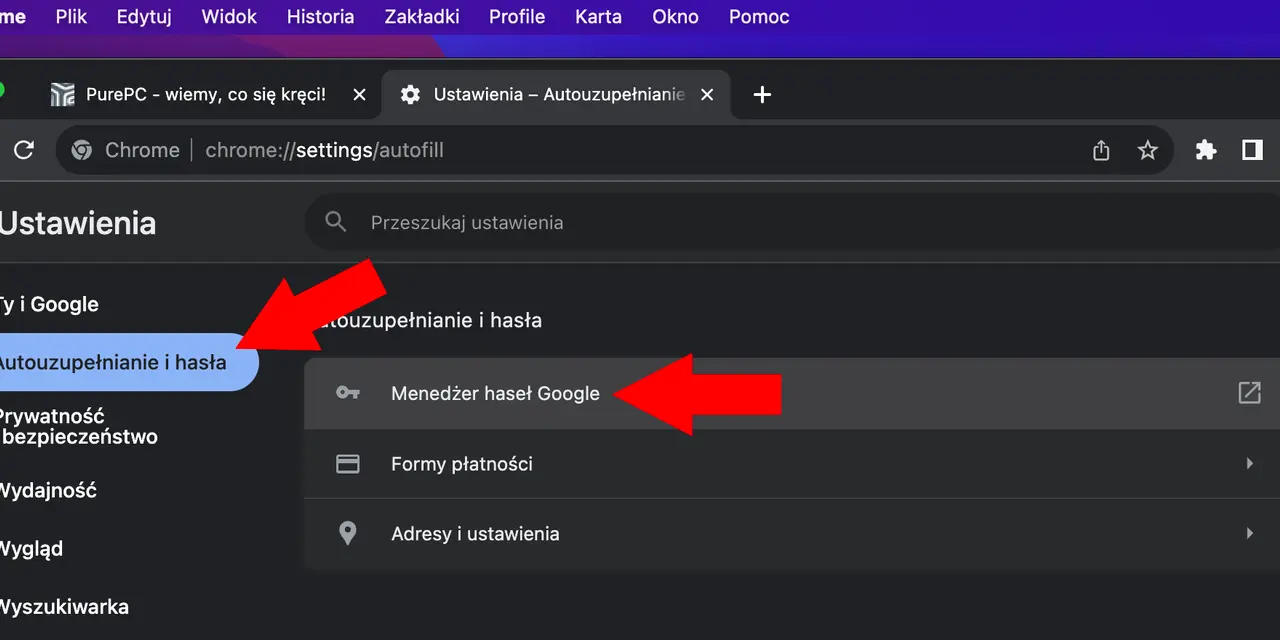Open Wydajność settings section
The height and width of the screenshot is (640, 1280).
pos(48,490)
